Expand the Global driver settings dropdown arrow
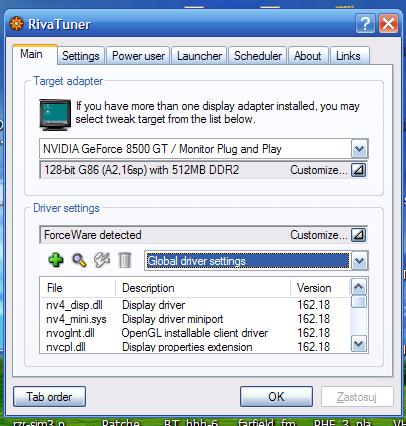Image resolution: width=406 pixels, height=426 pixels. pyautogui.click(x=359, y=261)
